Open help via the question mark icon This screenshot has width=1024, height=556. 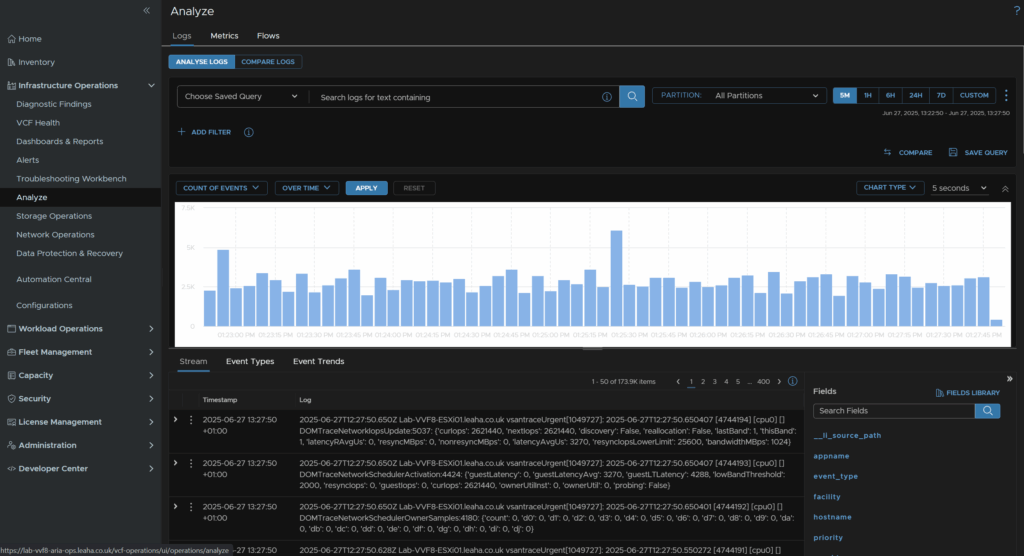(1017, 11)
